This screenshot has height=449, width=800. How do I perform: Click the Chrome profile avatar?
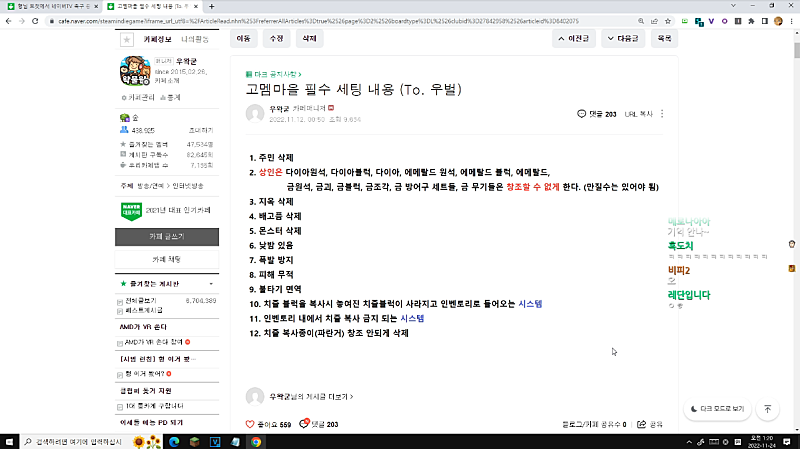[778, 21]
